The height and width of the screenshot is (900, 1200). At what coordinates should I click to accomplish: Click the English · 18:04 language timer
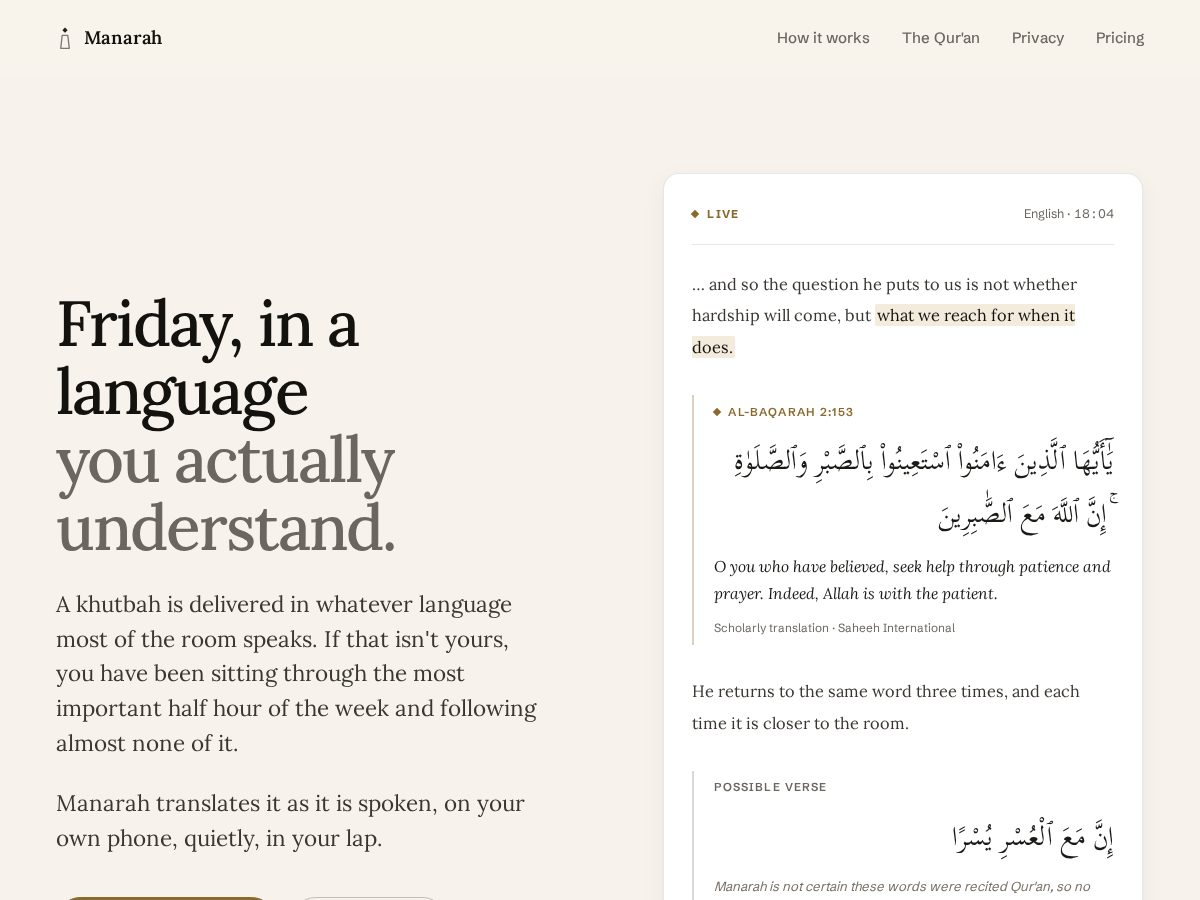tap(1069, 214)
